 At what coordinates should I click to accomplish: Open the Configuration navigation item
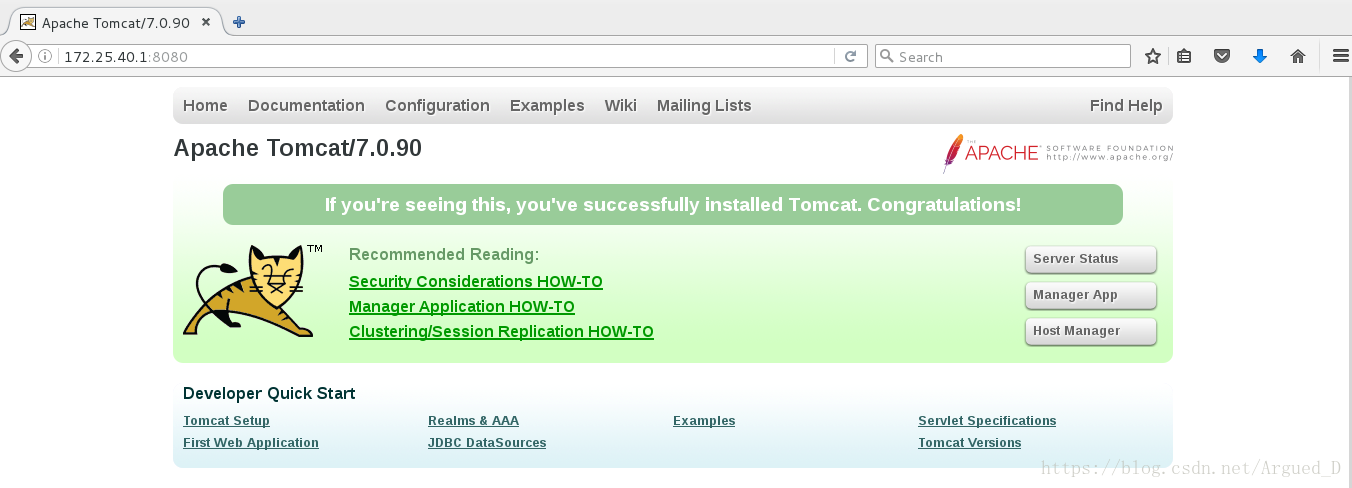point(437,106)
